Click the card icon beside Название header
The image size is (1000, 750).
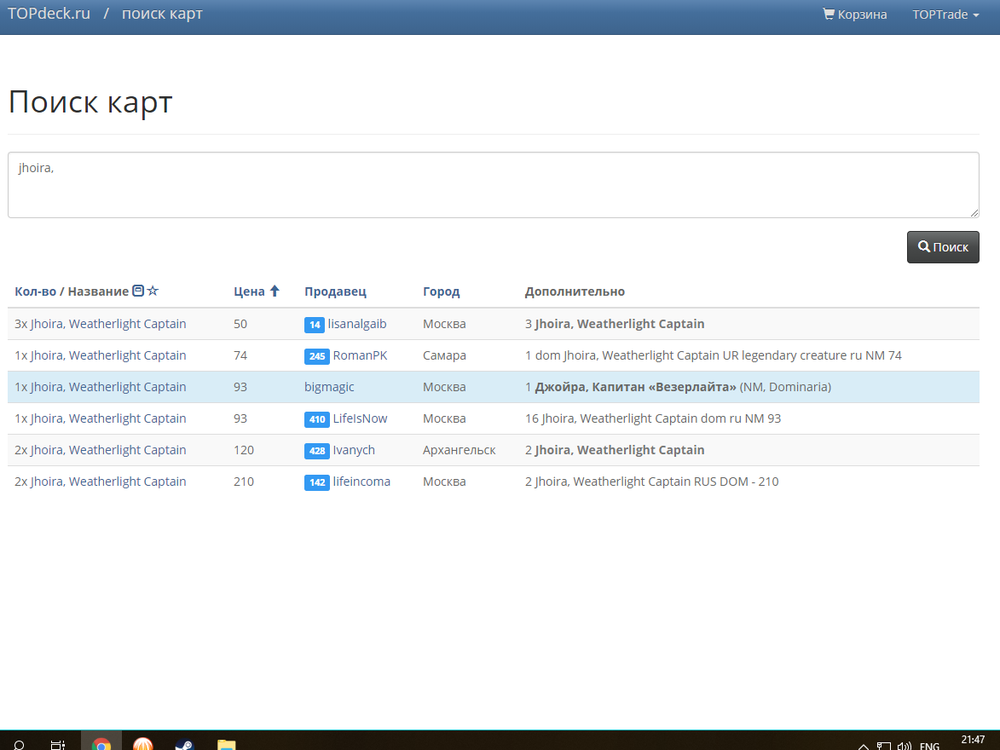[x=138, y=291]
